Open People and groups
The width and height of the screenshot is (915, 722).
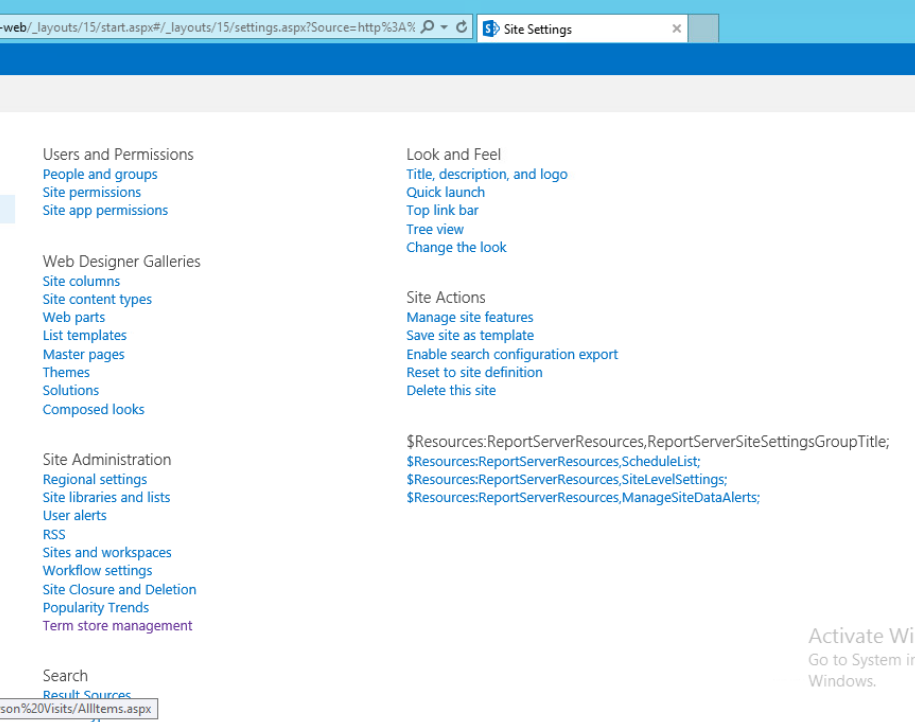click(99, 174)
